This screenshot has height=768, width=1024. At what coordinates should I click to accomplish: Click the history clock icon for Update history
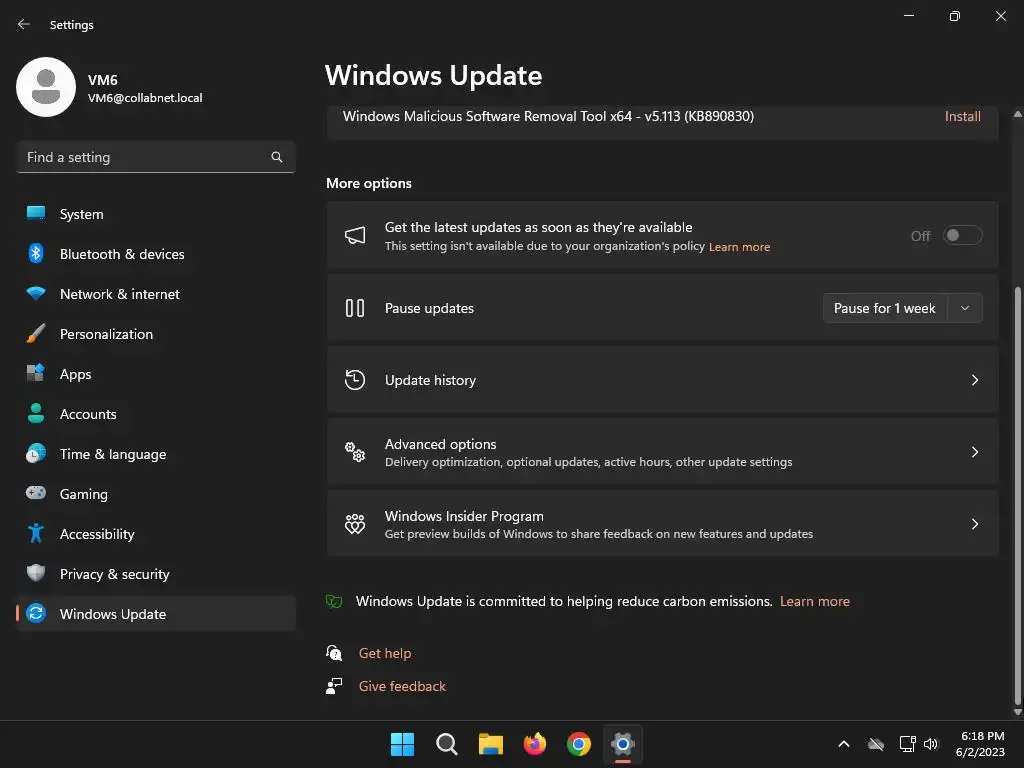(x=355, y=380)
